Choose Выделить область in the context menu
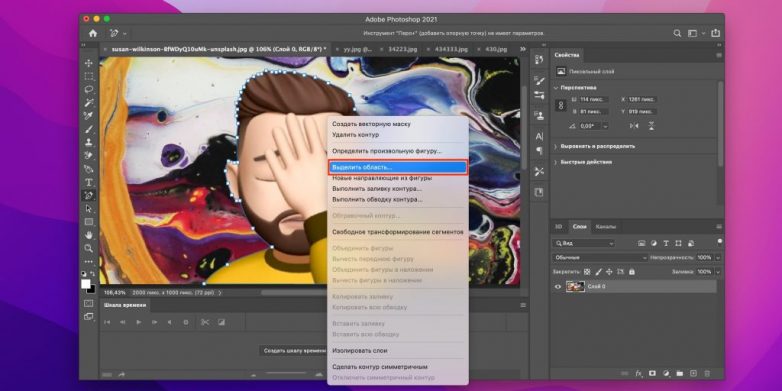 coord(397,167)
